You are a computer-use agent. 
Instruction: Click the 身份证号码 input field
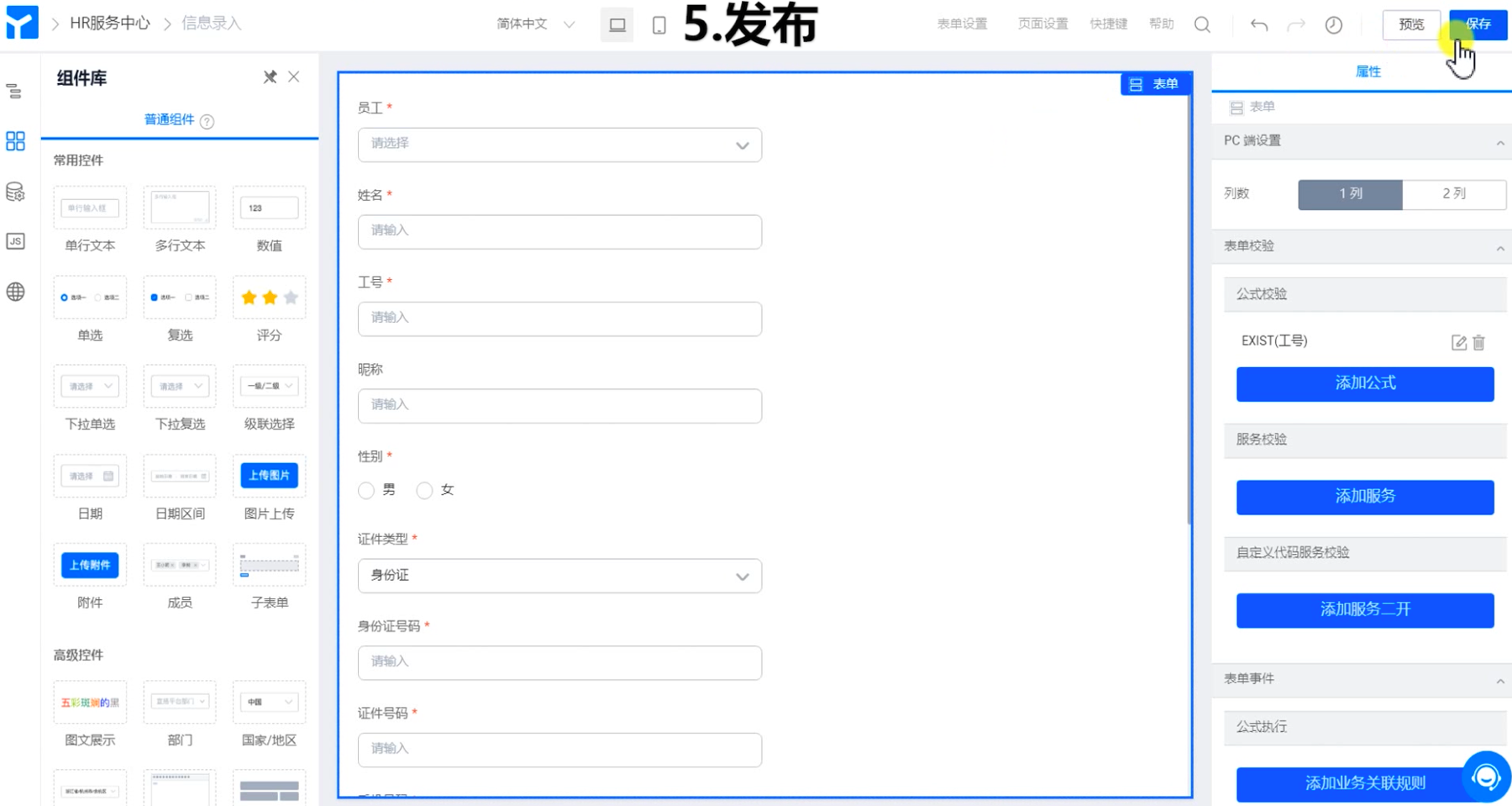[x=559, y=662]
